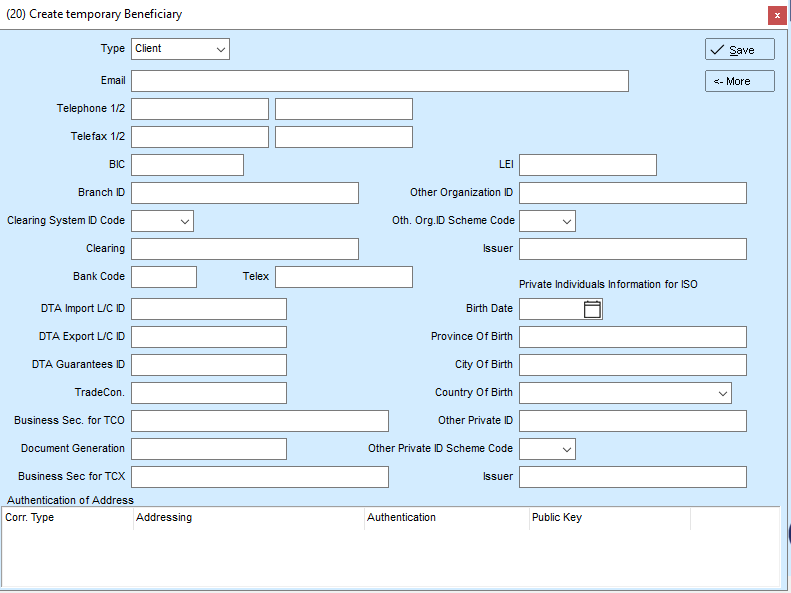This screenshot has height=593, width=791.
Task: Click the Telex input field
Action: (x=344, y=277)
